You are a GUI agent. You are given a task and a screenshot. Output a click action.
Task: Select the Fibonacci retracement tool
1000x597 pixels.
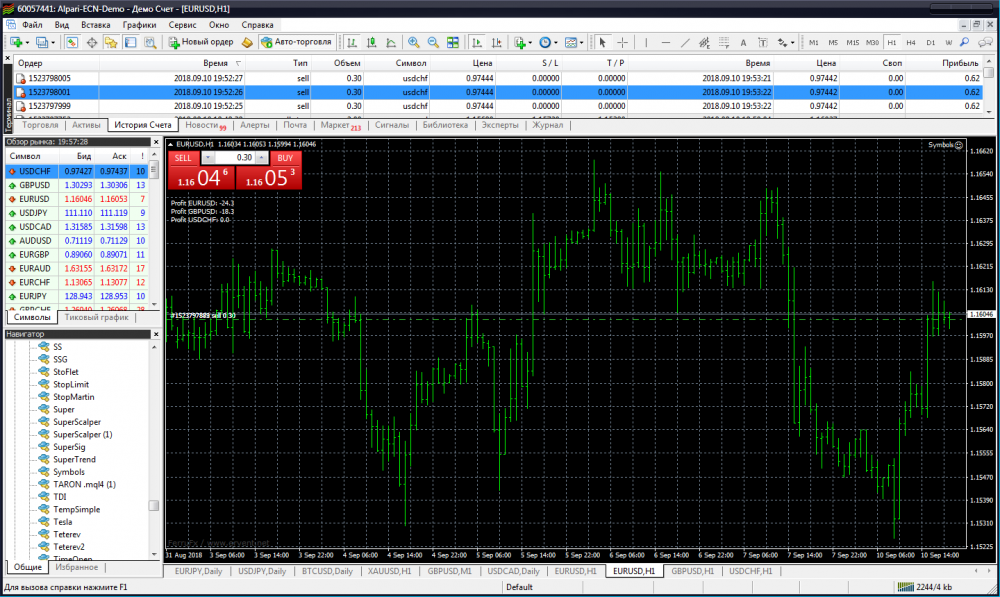pos(724,42)
